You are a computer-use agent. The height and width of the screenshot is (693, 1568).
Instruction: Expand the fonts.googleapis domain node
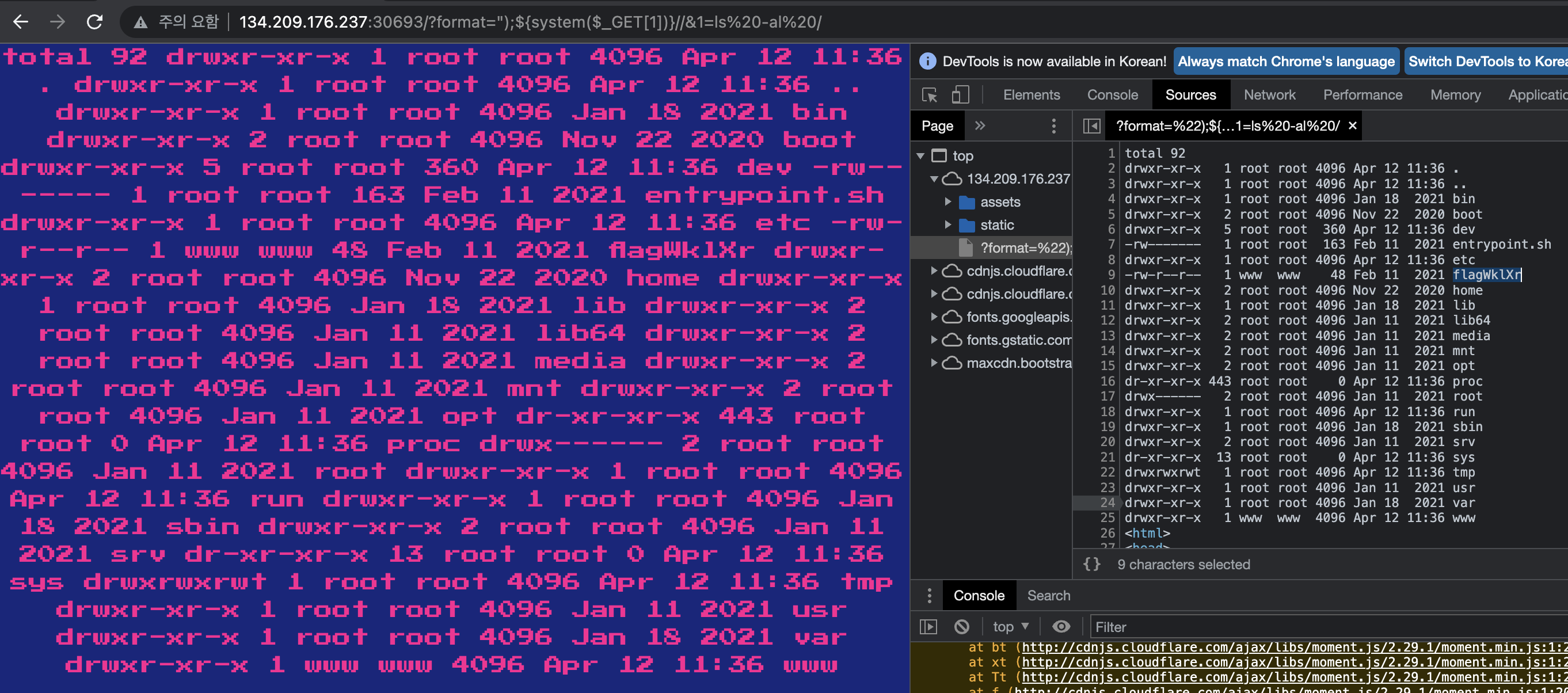934,317
